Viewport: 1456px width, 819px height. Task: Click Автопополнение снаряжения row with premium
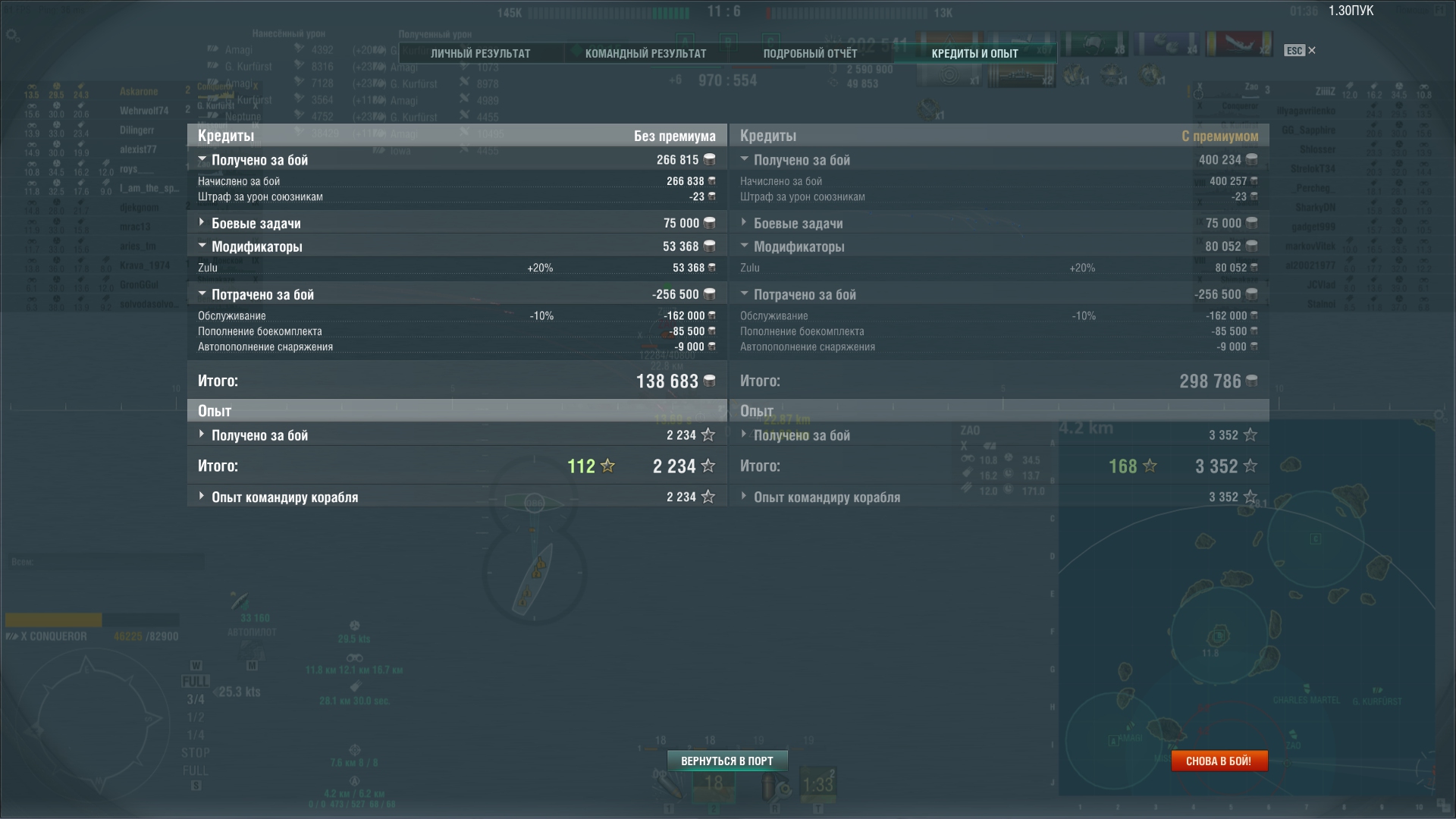(x=999, y=347)
